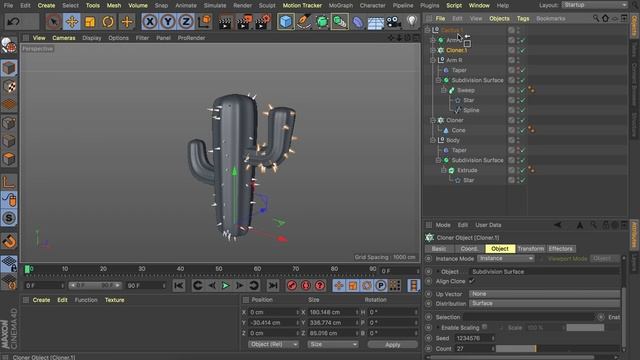
Task: Collapse the Sweep object
Action: pyautogui.click(x=444, y=90)
